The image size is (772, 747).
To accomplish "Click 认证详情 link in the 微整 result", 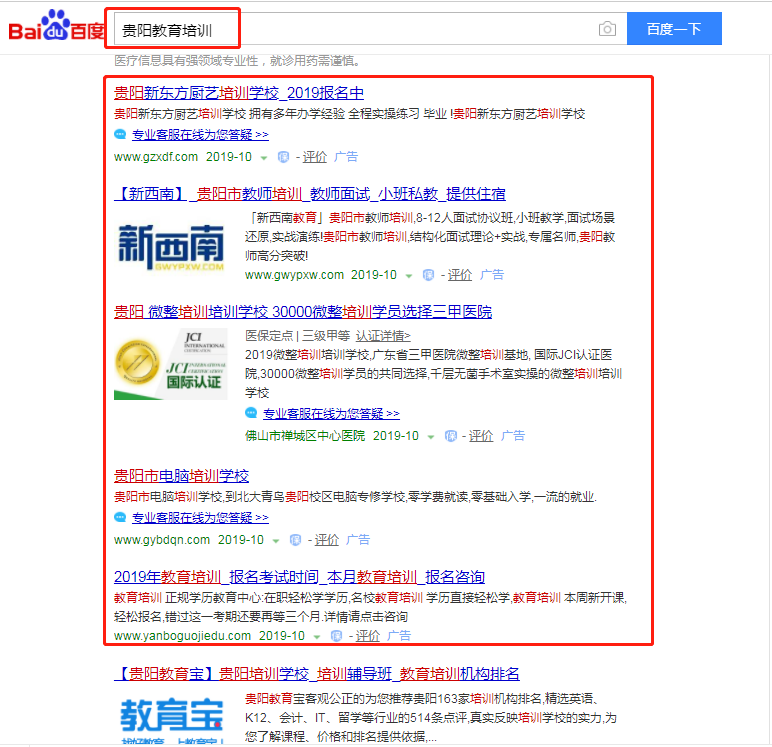I will (x=382, y=336).
